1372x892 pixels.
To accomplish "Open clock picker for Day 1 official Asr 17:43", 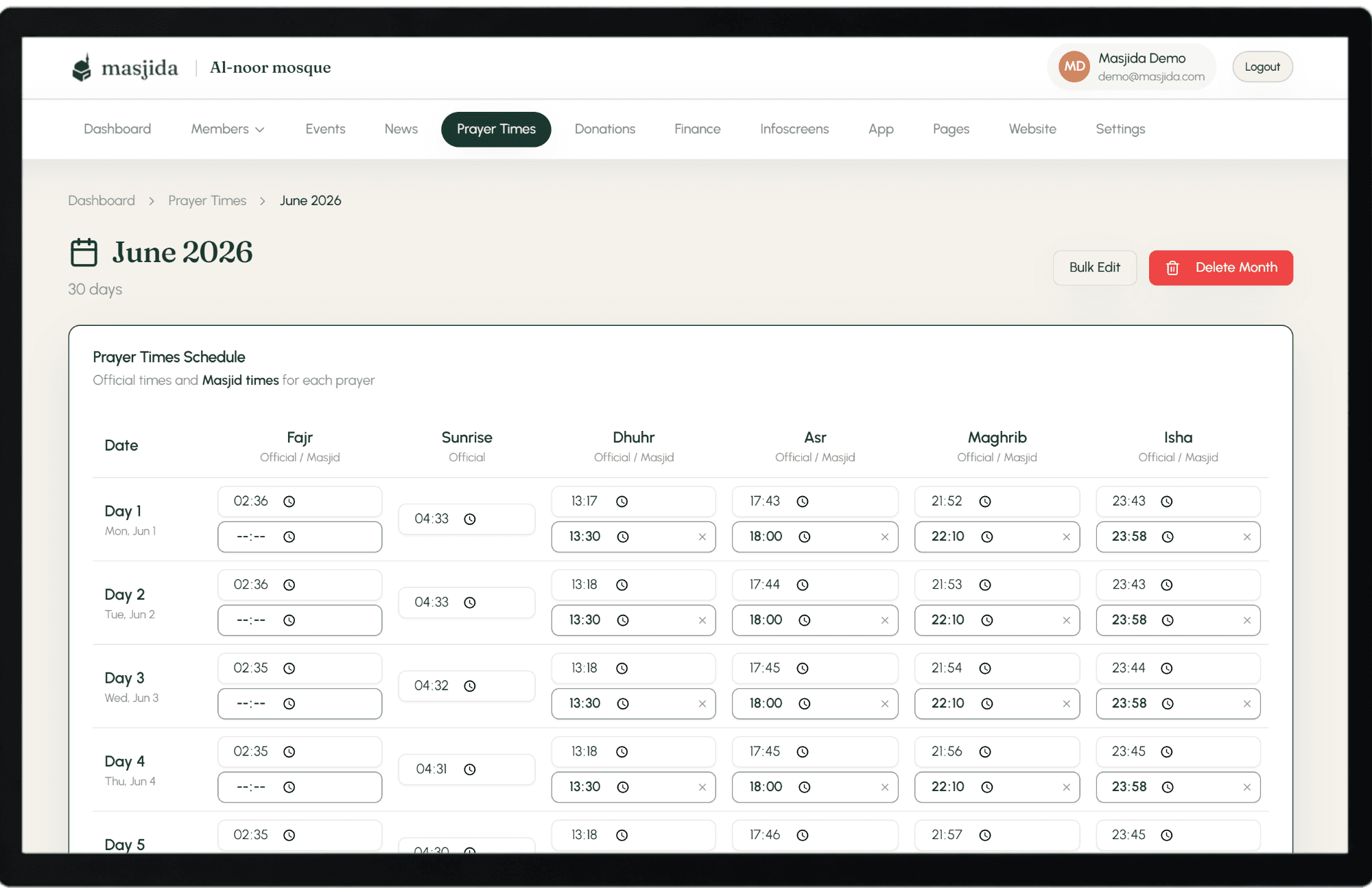I will tap(803, 502).
